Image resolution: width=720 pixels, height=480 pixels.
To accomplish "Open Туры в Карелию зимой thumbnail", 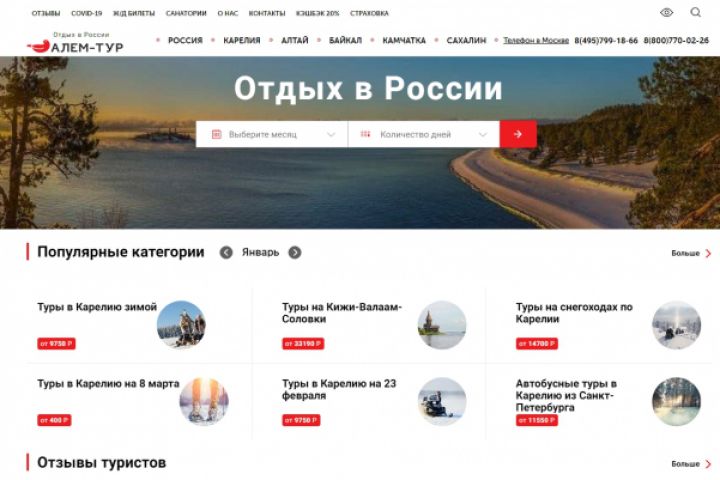I will coord(181,324).
